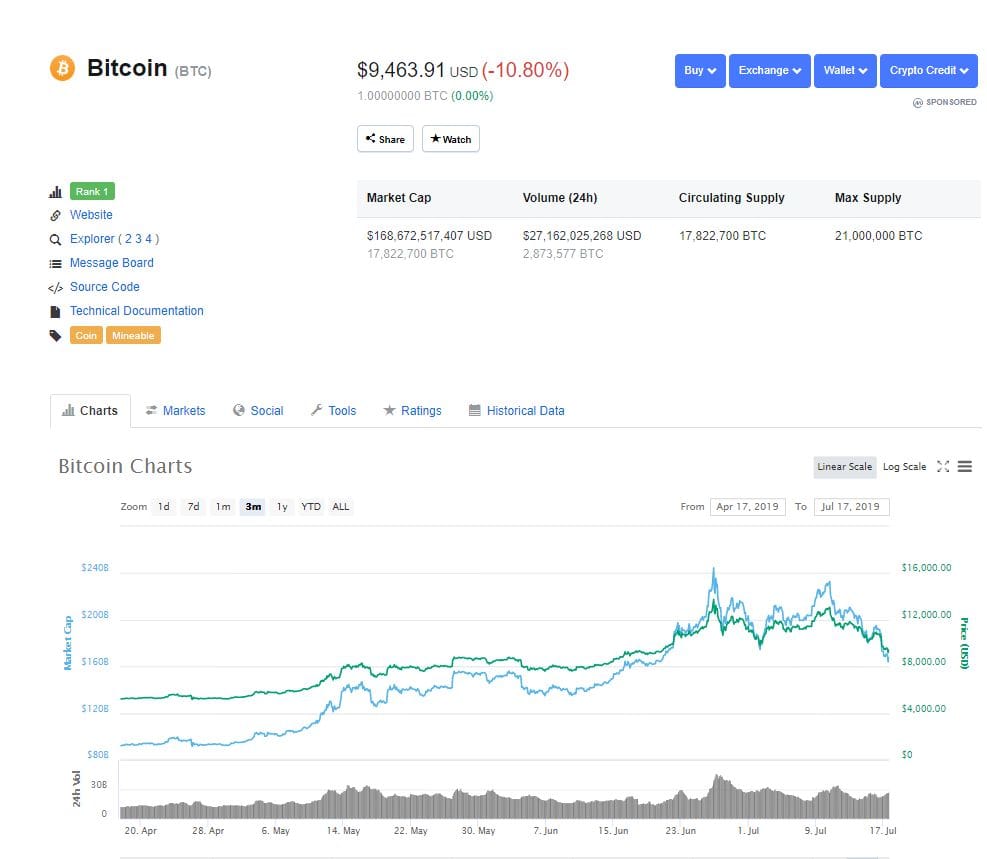Viewport: 987px width, 859px height.
Task: Click the Share button
Action: click(x=385, y=139)
